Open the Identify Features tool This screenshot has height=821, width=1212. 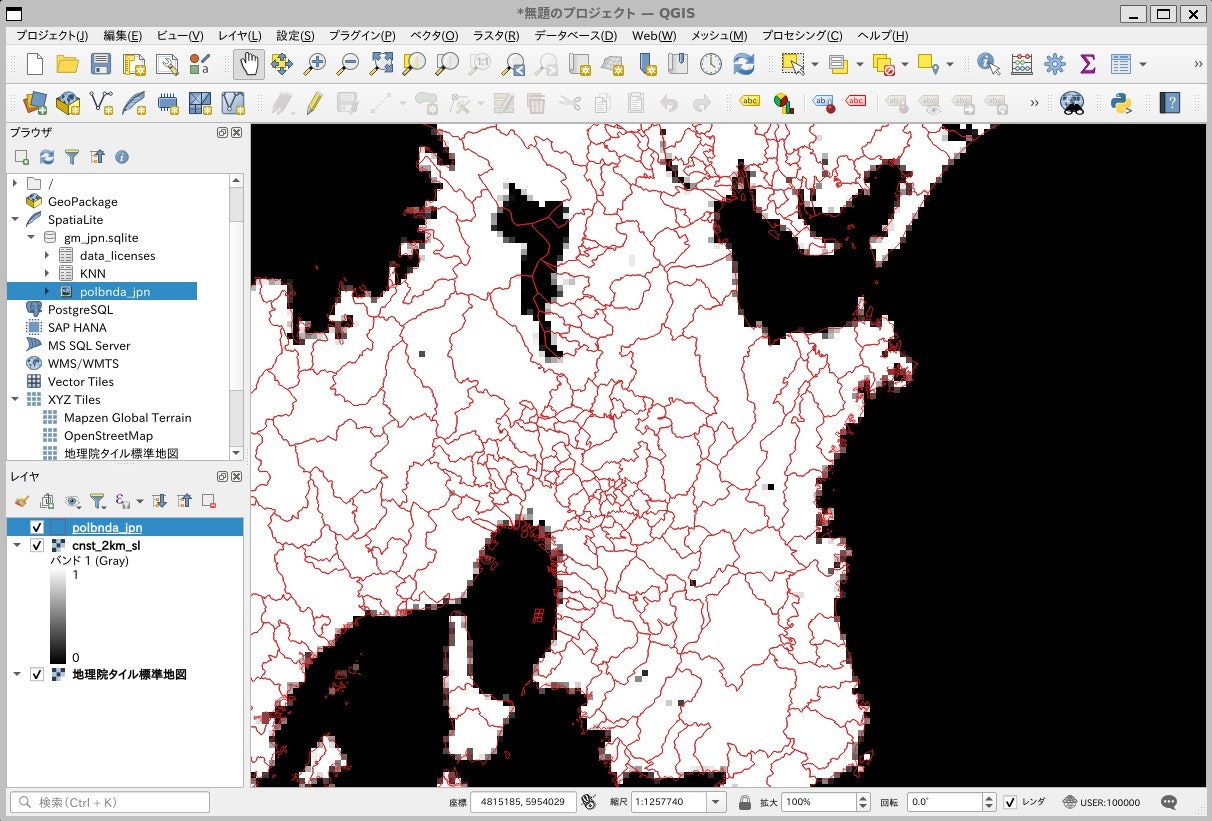[x=987, y=63]
